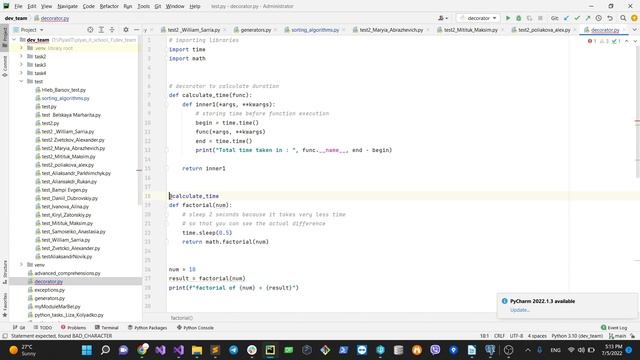Click the UTF-8 encoding in status bar

click(516, 336)
